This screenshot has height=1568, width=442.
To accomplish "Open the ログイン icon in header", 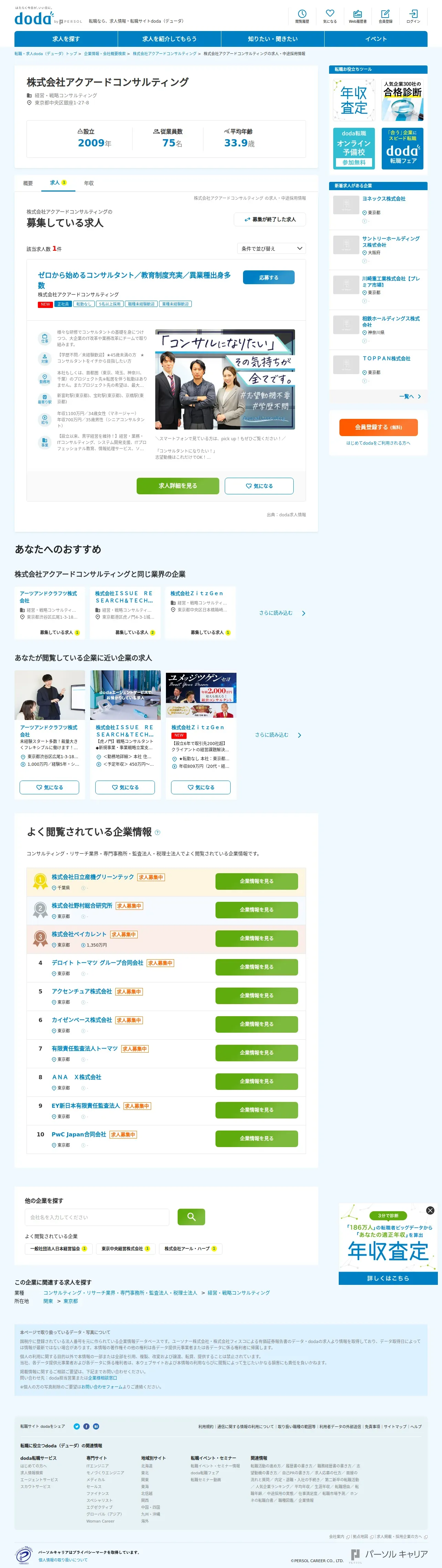I will pos(413,17).
